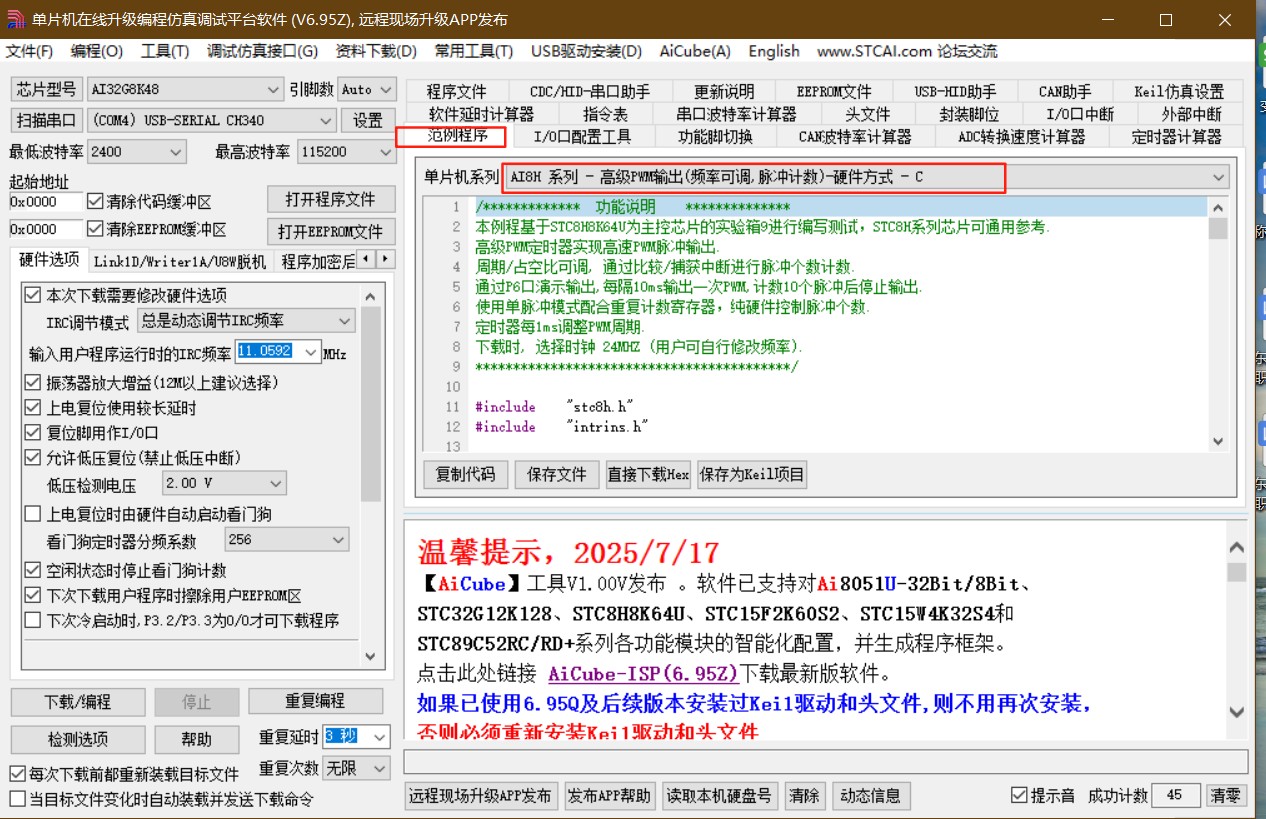Viewport: 1266px width, 819px height.
Task: Toggle 每次下载前都重新装载目标文件 checkbox
Action: [x=17, y=774]
